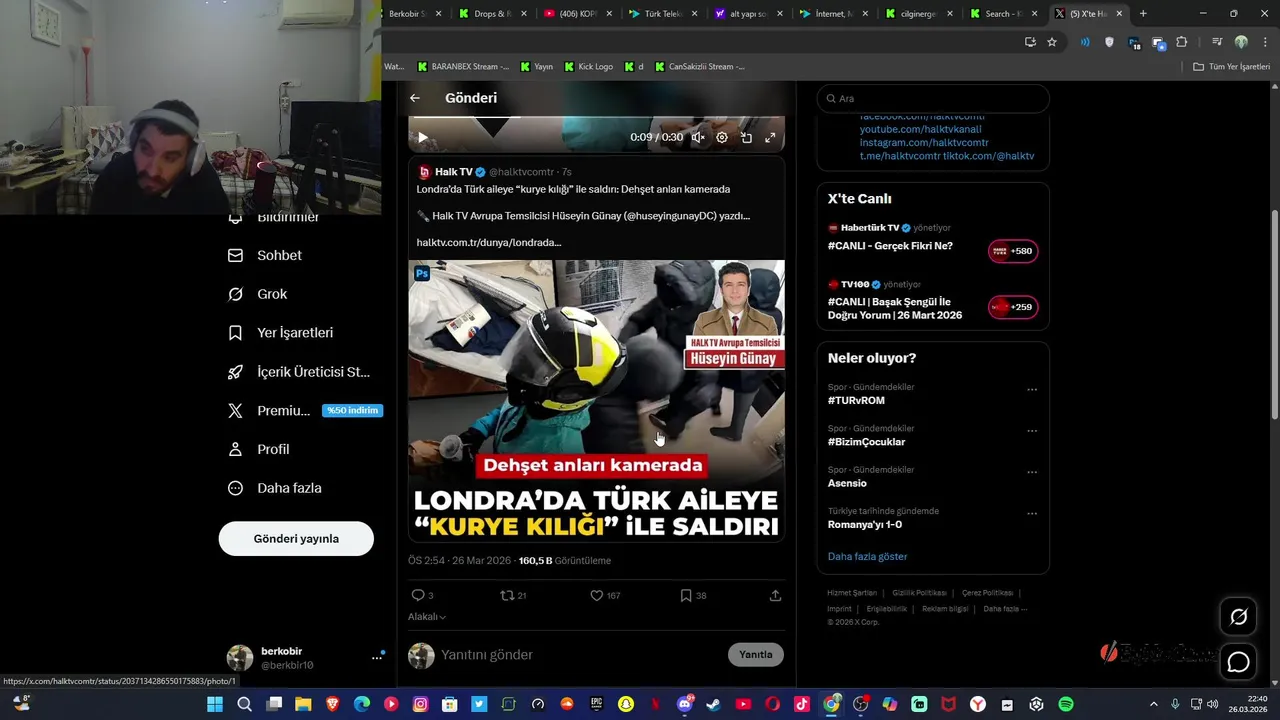This screenshot has width=1280, height=720.
Task: Play the video above the tweet
Action: coord(422,138)
